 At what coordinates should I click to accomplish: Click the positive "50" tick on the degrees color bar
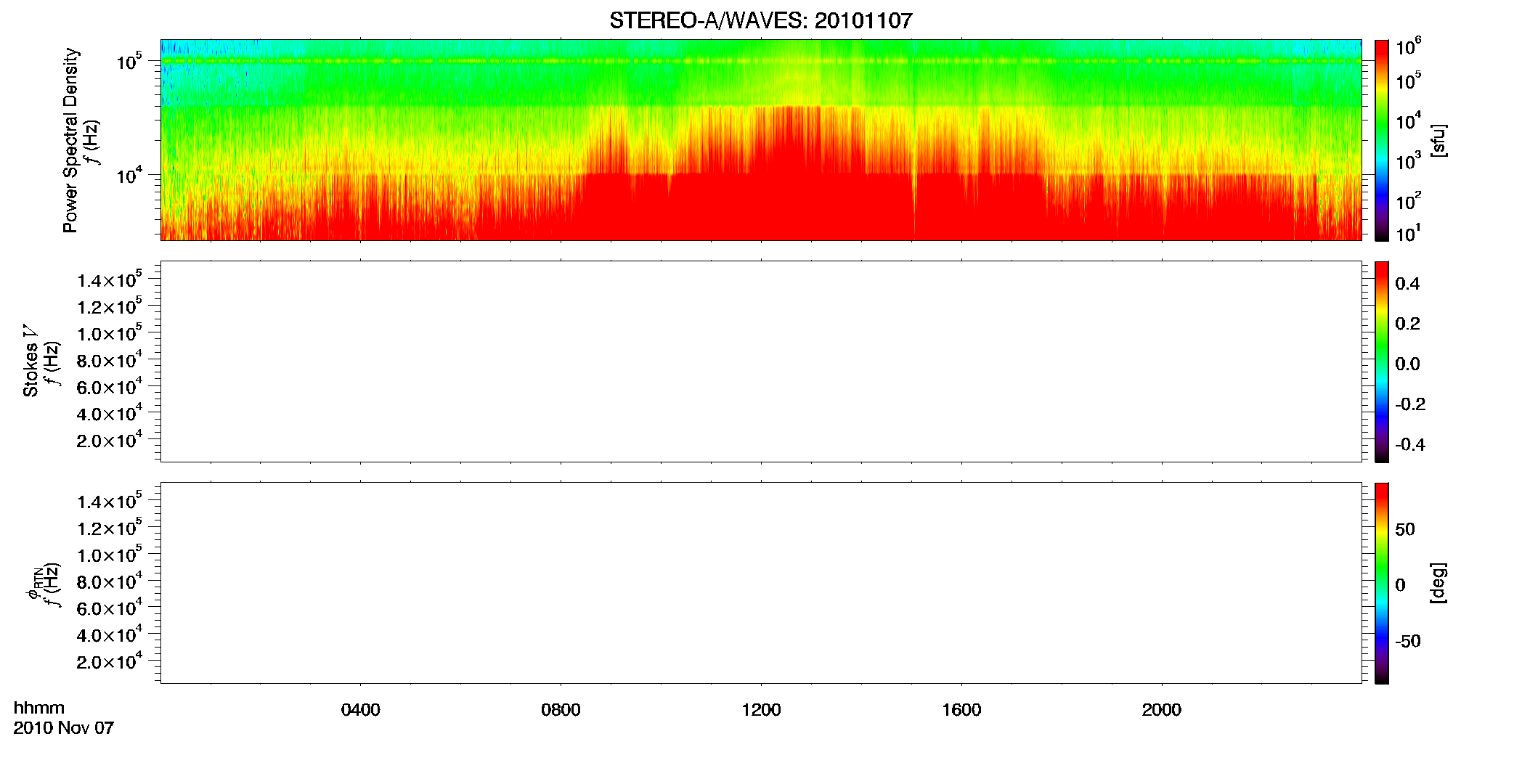pos(1405,529)
